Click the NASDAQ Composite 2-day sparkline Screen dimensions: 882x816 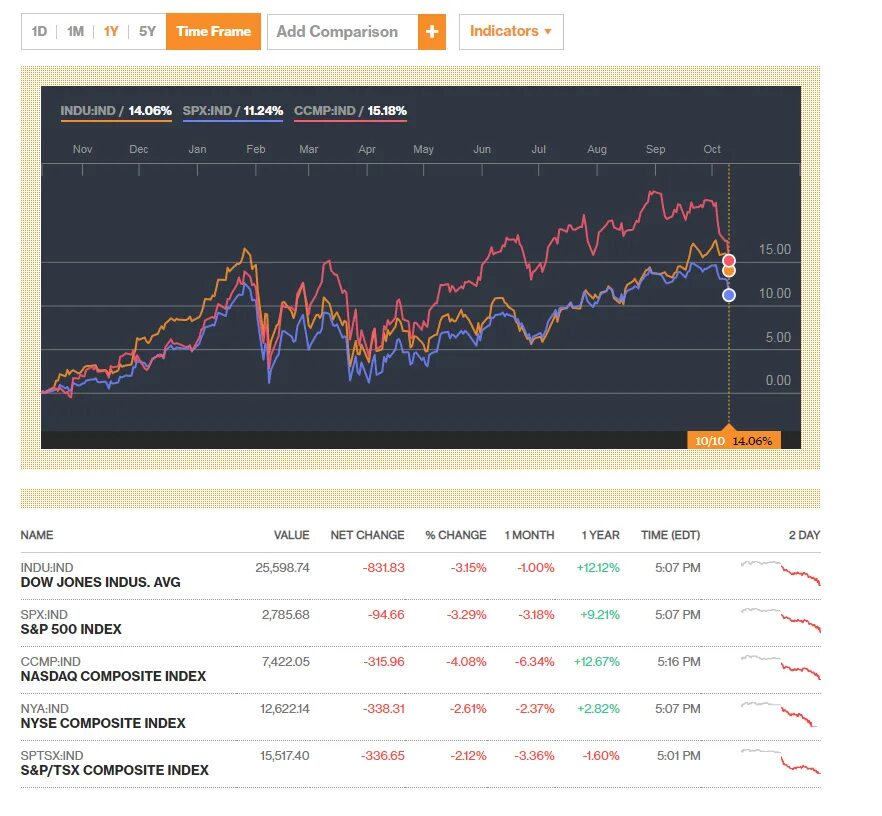[x=781, y=668]
